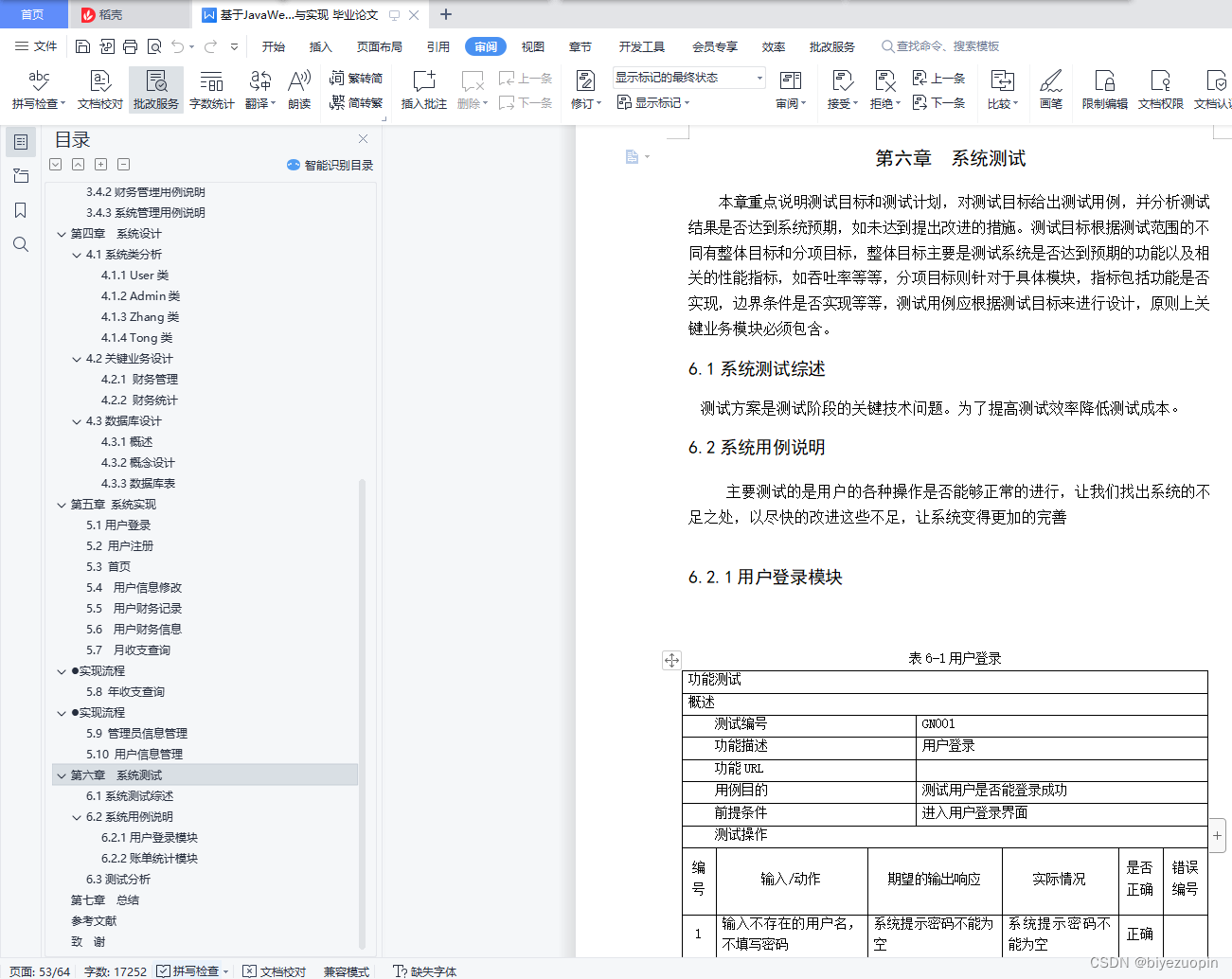The height and width of the screenshot is (979, 1232).
Task: Collapse 4.3 数据库设计 node
Action: point(77,421)
